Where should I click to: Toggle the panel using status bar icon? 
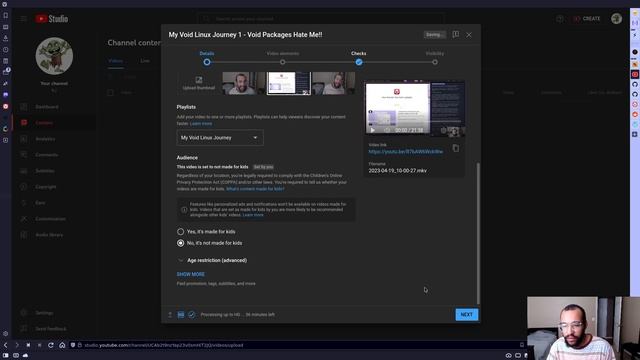pos(5,356)
